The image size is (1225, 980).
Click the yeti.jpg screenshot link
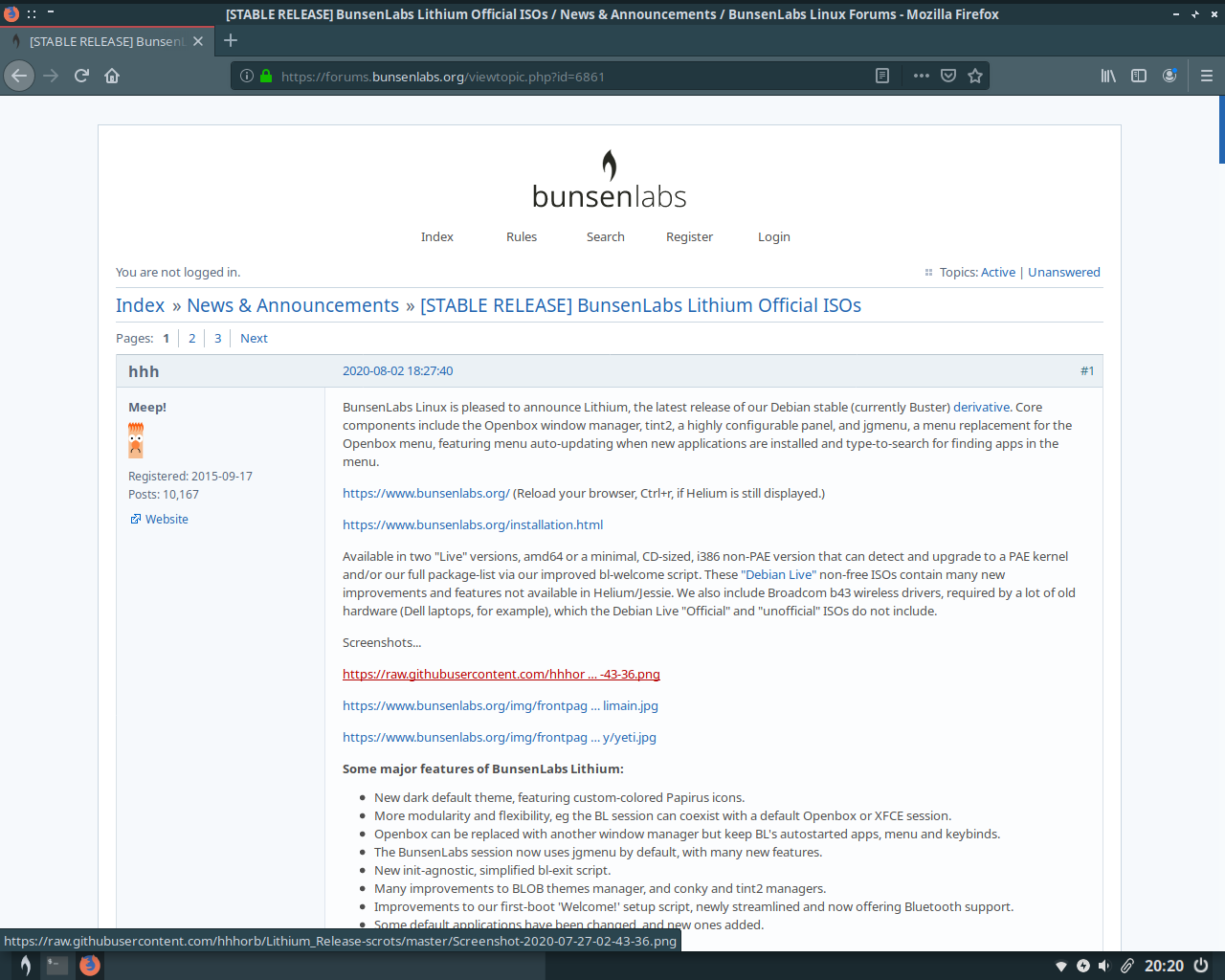tap(500, 737)
